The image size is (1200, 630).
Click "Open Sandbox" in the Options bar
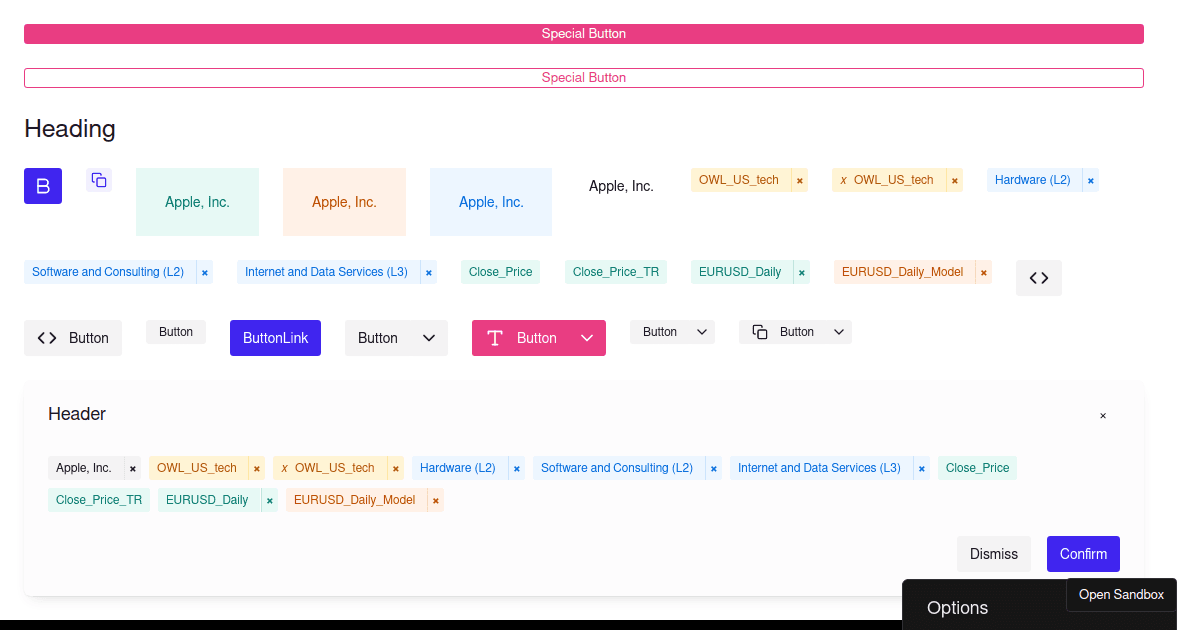point(1121,594)
